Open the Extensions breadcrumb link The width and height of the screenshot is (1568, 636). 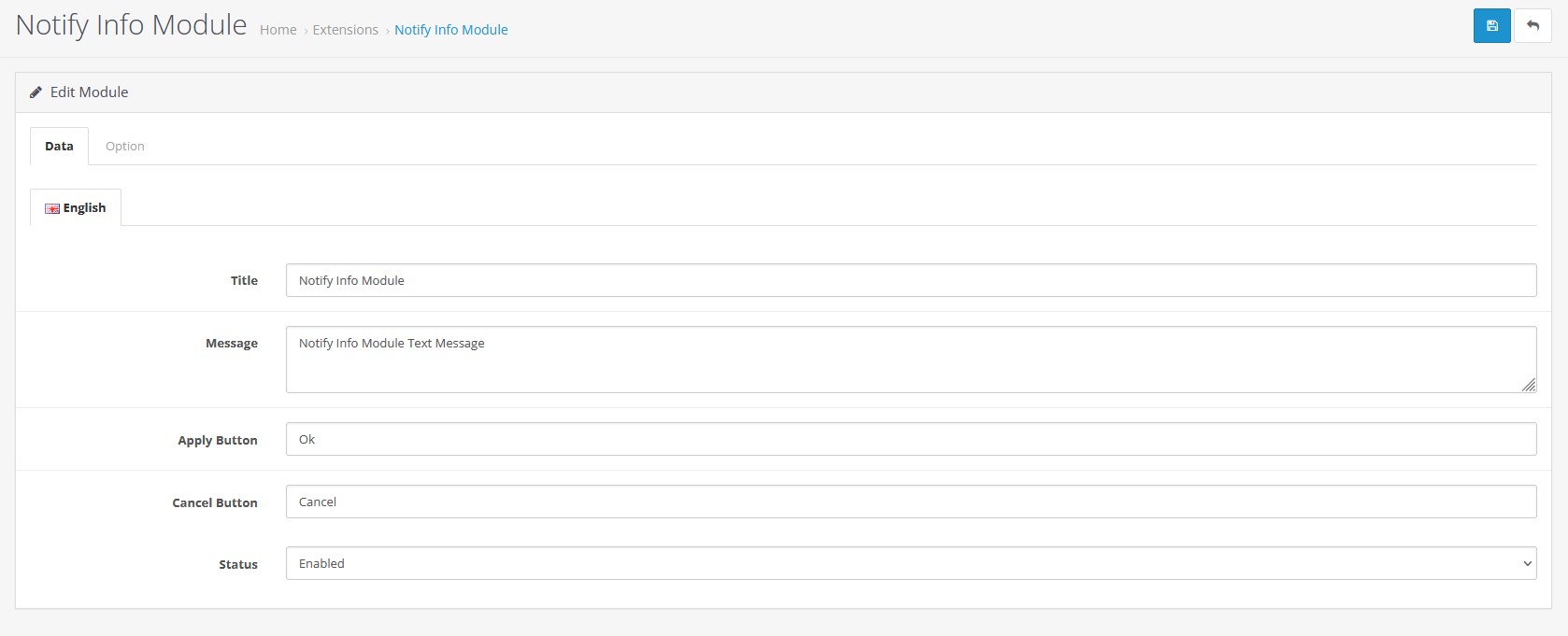345,30
